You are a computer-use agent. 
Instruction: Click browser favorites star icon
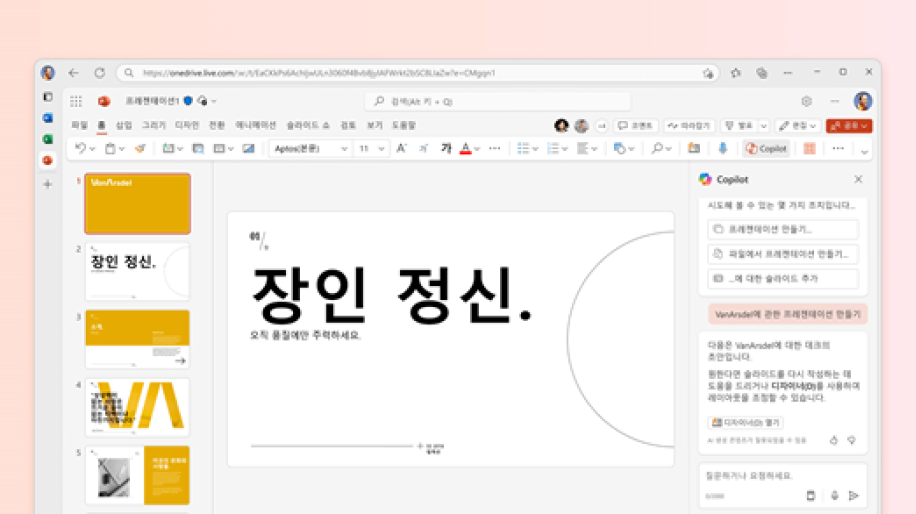pyautogui.click(x=735, y=73)
